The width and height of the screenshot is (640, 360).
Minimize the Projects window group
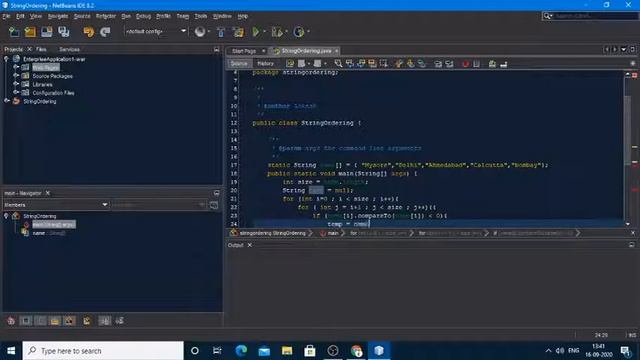click(x=216, y=49)
